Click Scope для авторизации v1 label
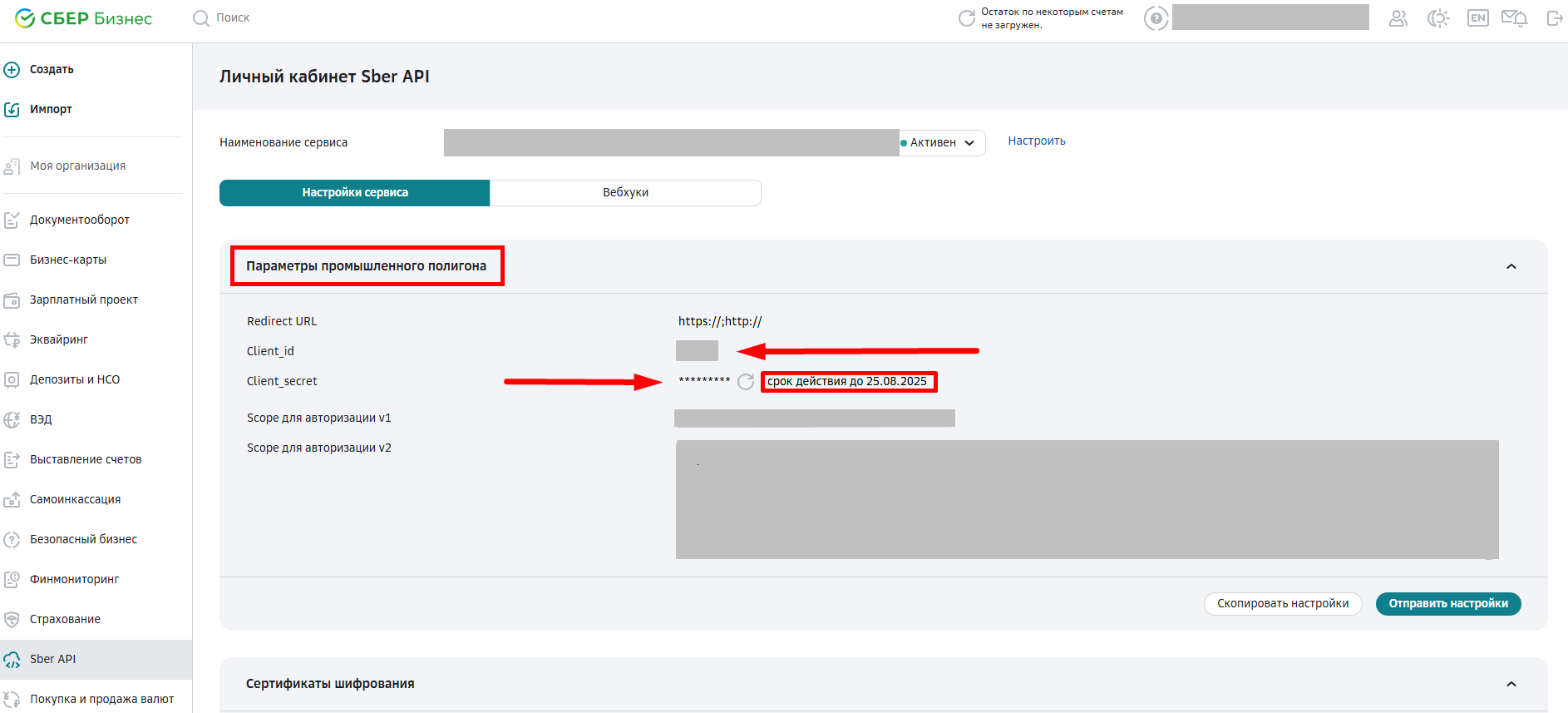Screen dimensions: 1568x713 pyautogui.click(x=319, y=418)
